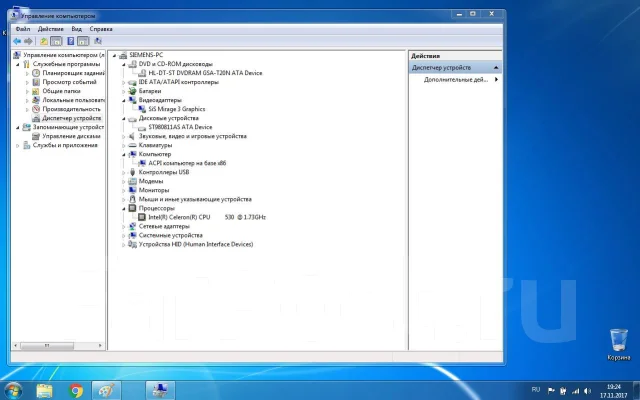640x400 pixels.
Task: Select Диспетчер устройств in the left tree
Action: tap(71, 118)
